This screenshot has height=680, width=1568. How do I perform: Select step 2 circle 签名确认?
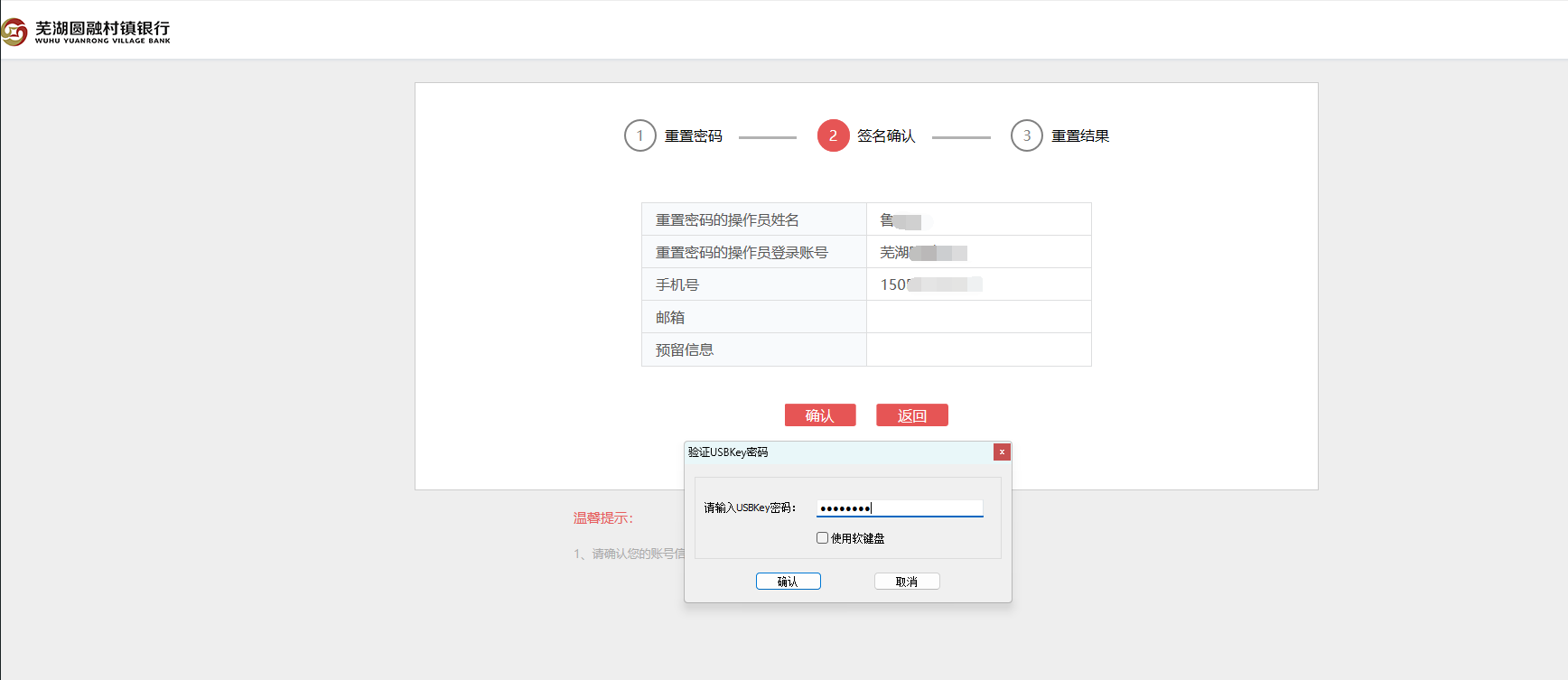tap(833, 135)
